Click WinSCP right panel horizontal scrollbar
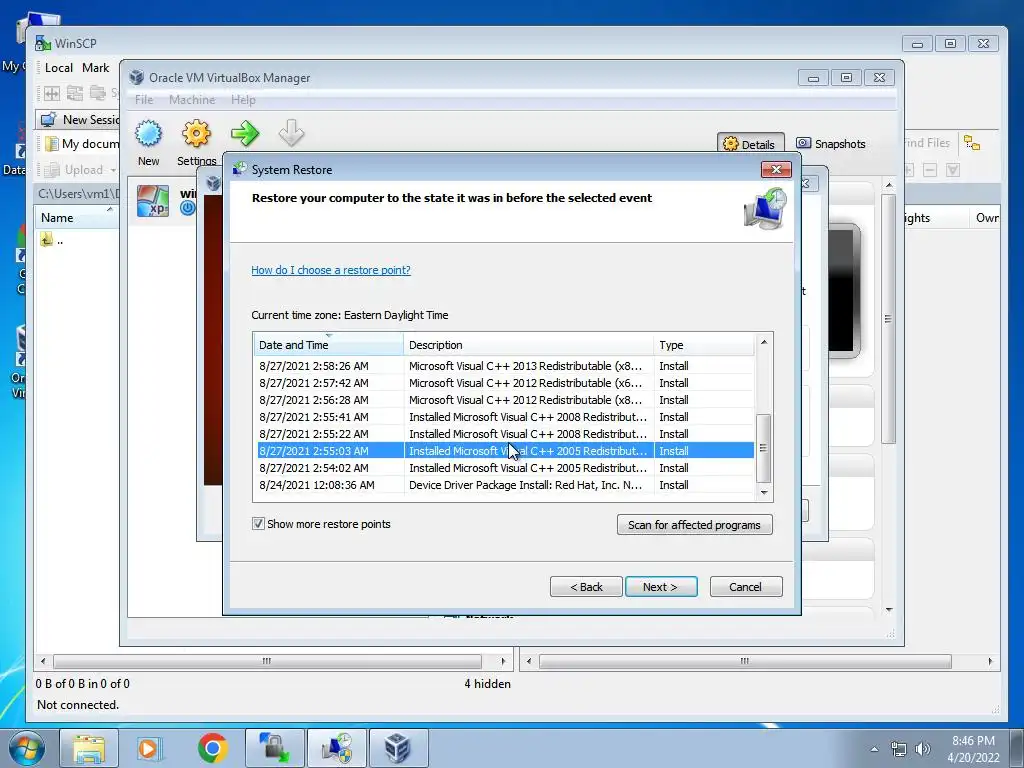 coord(744,661)
